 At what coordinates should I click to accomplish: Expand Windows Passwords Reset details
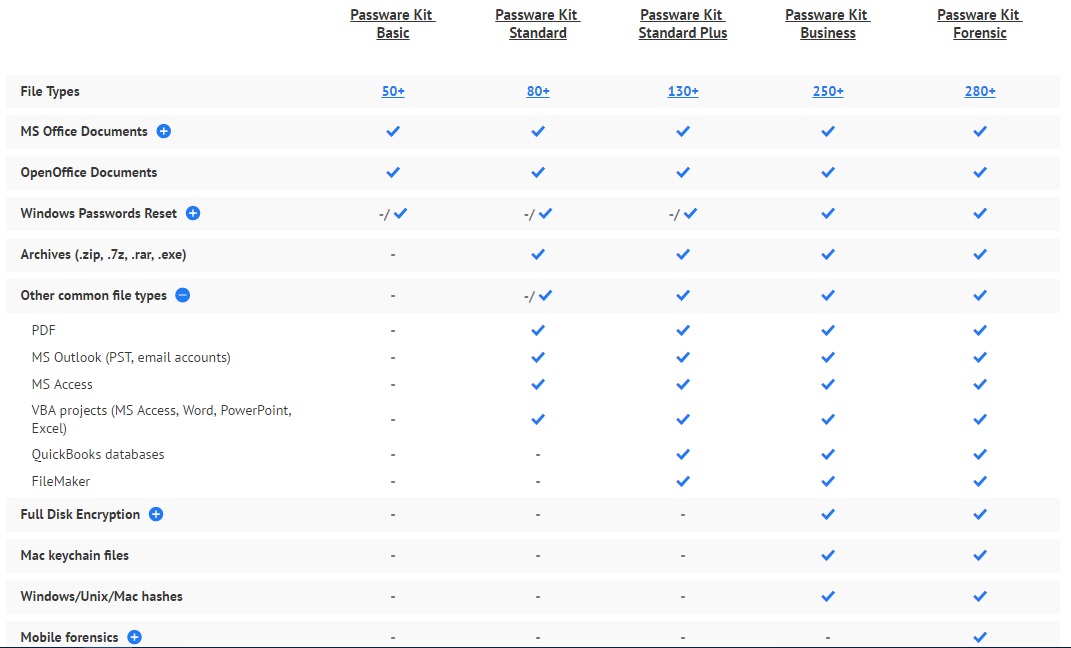(193, 213)
